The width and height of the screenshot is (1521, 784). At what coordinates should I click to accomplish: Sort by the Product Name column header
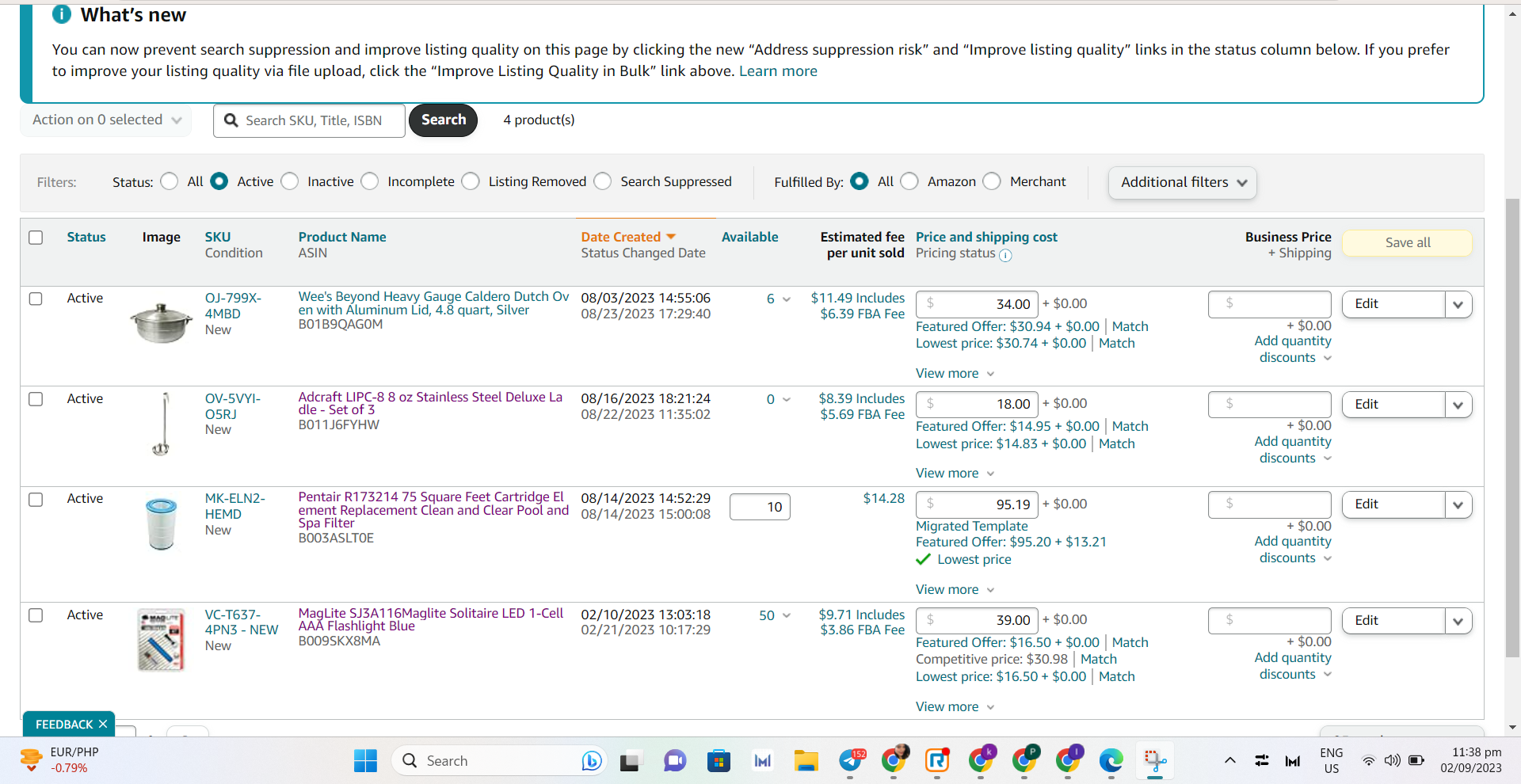tap(342, 237)
